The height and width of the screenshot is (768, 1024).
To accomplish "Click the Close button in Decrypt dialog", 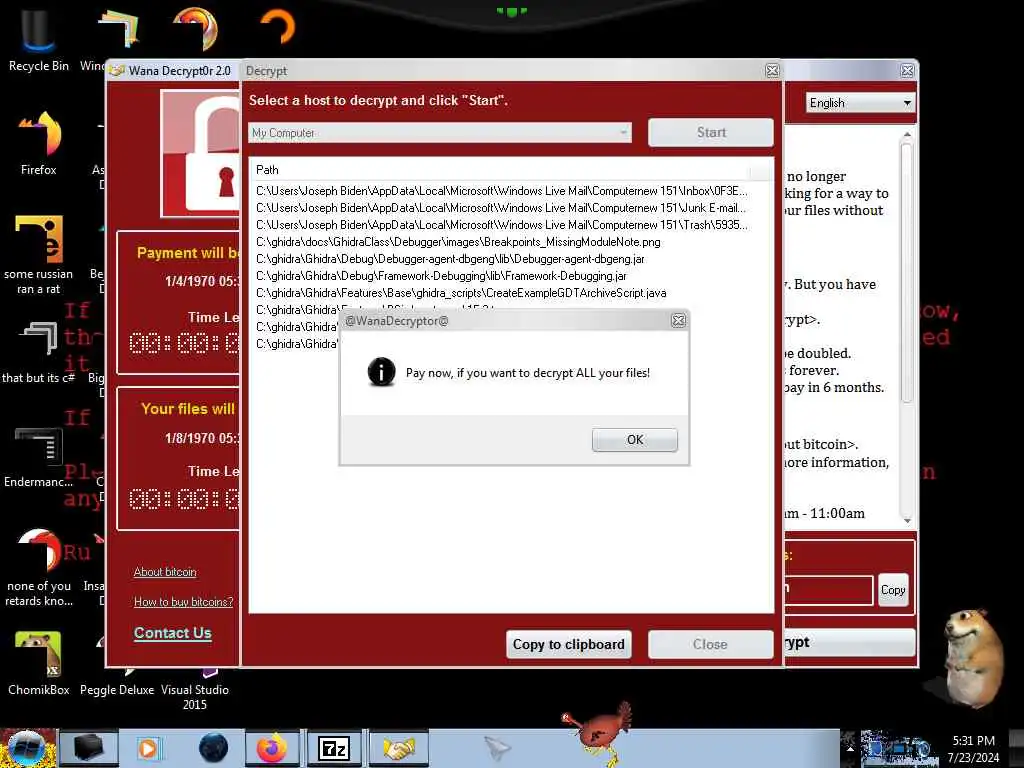I will pos(711,645).
